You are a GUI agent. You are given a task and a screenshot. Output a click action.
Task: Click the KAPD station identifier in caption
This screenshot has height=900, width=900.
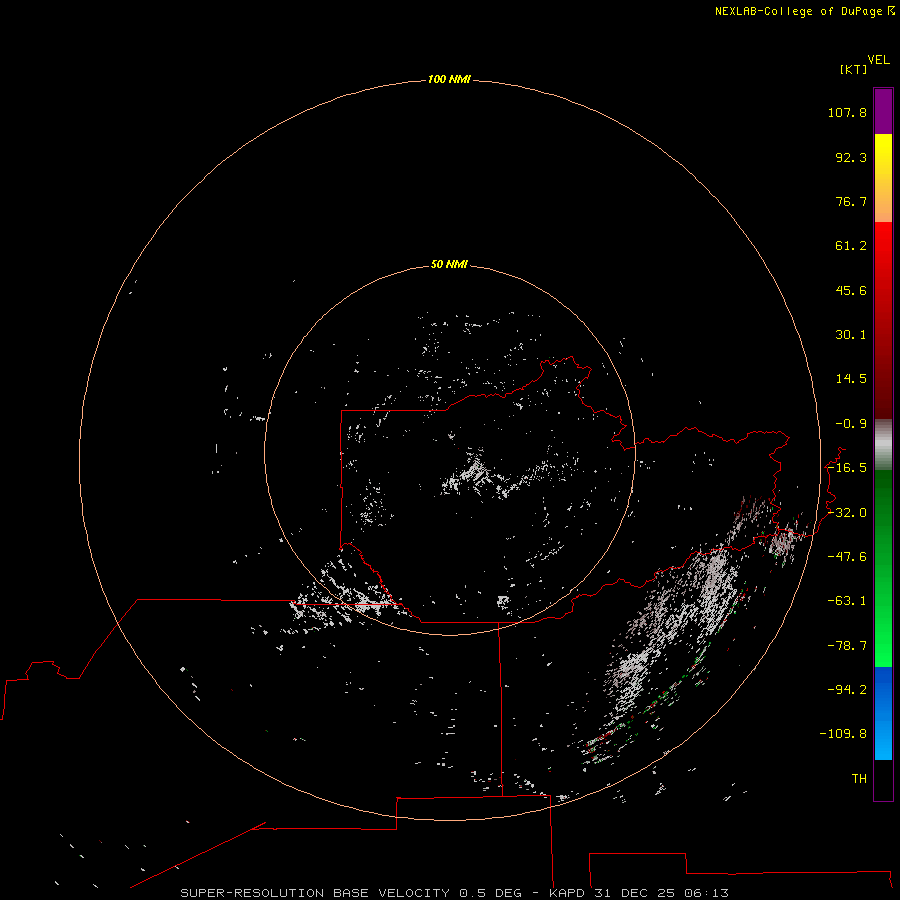click(x=567, y=893)
